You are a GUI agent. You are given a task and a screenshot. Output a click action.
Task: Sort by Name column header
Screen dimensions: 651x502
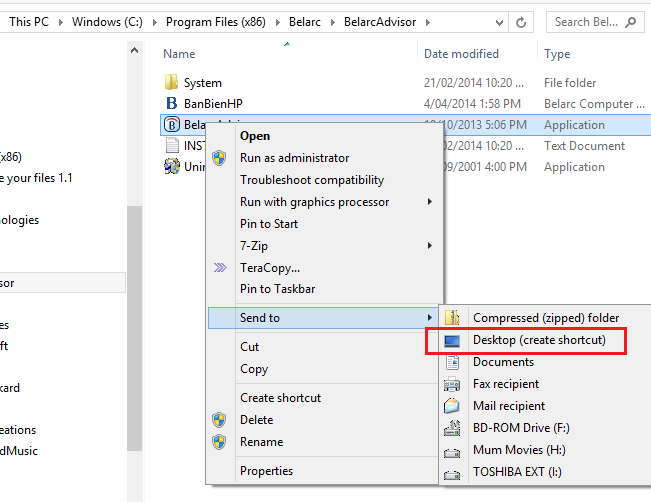coord(179,54)
